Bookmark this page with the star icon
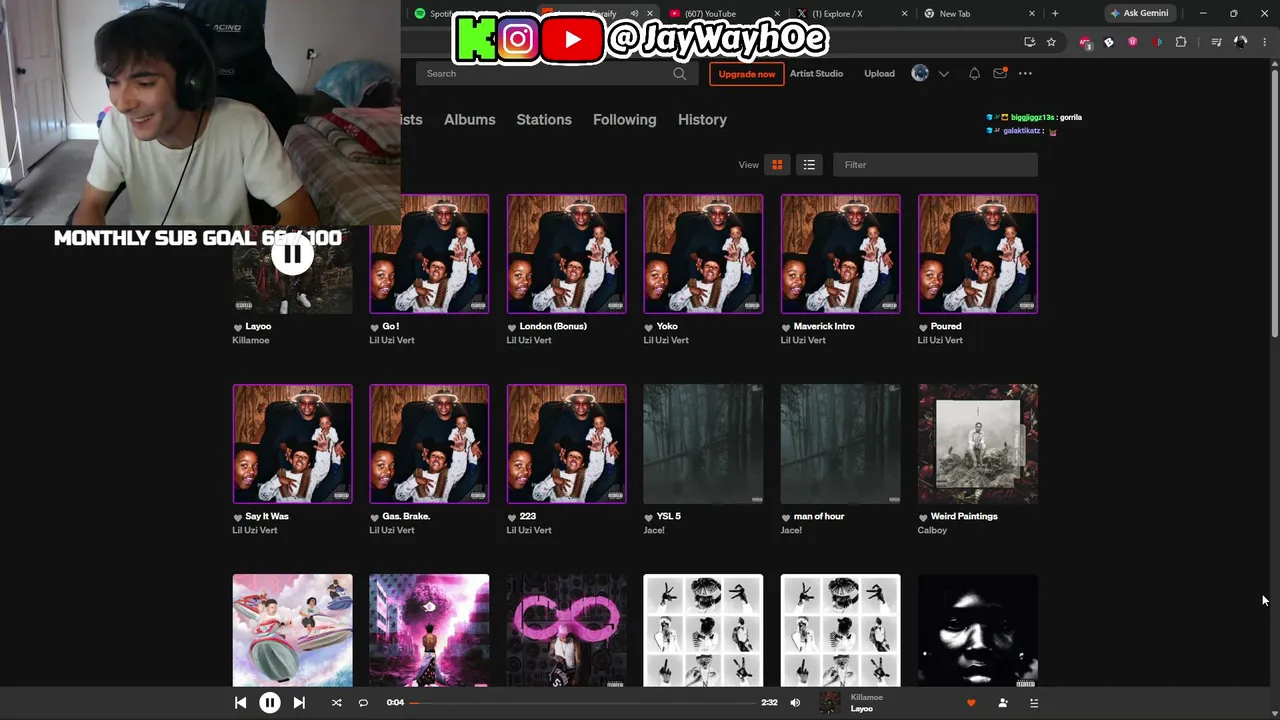The image size is (1280, 720). coord(1051,42)
